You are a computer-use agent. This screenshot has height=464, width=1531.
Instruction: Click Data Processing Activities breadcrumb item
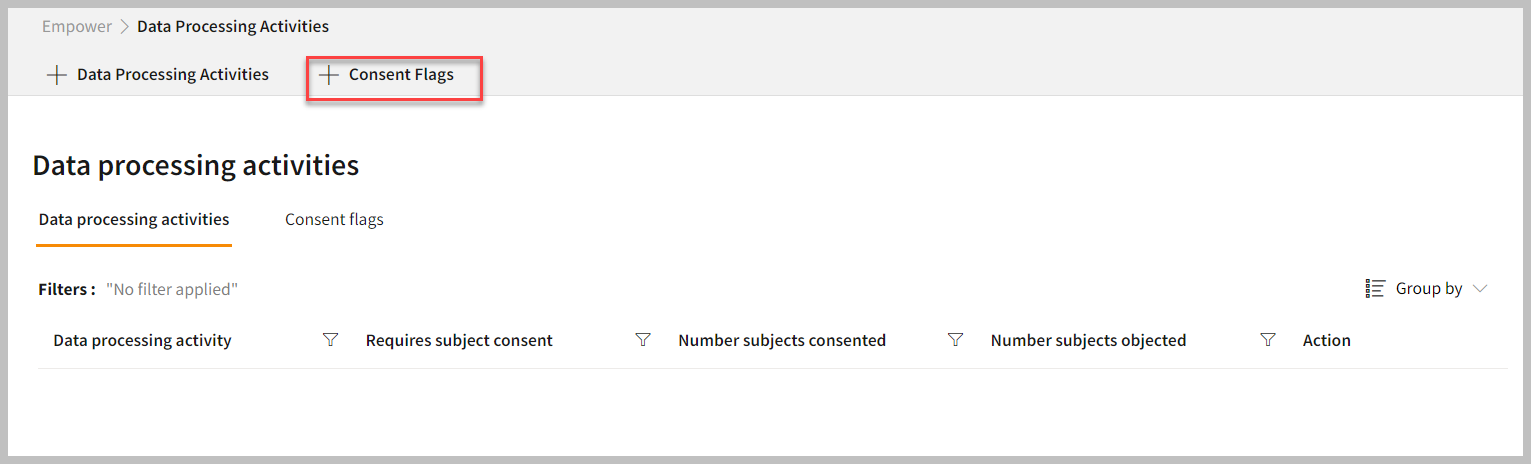point(233,26)
